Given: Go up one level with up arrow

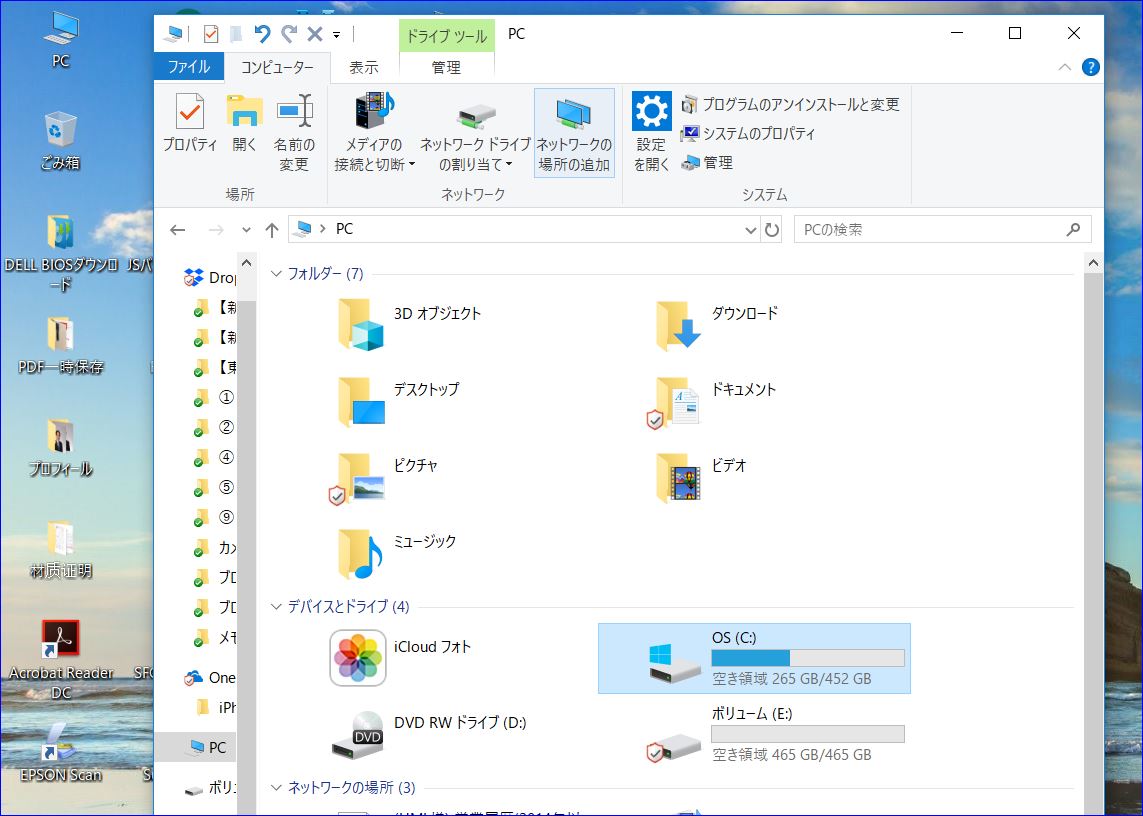Looking at the screenshot, I should [272, 230].
